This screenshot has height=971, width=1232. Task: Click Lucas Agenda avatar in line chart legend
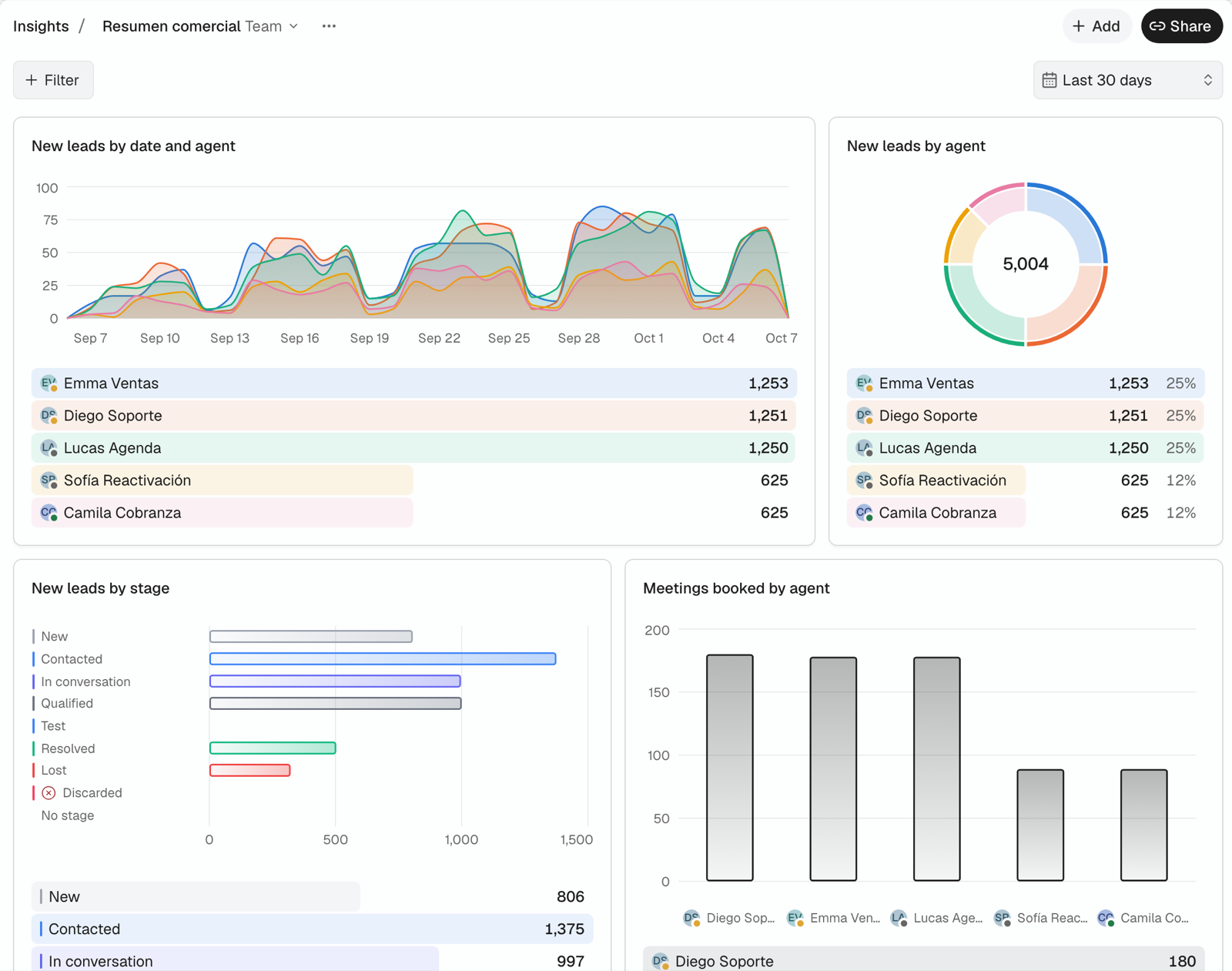(49, 448)
